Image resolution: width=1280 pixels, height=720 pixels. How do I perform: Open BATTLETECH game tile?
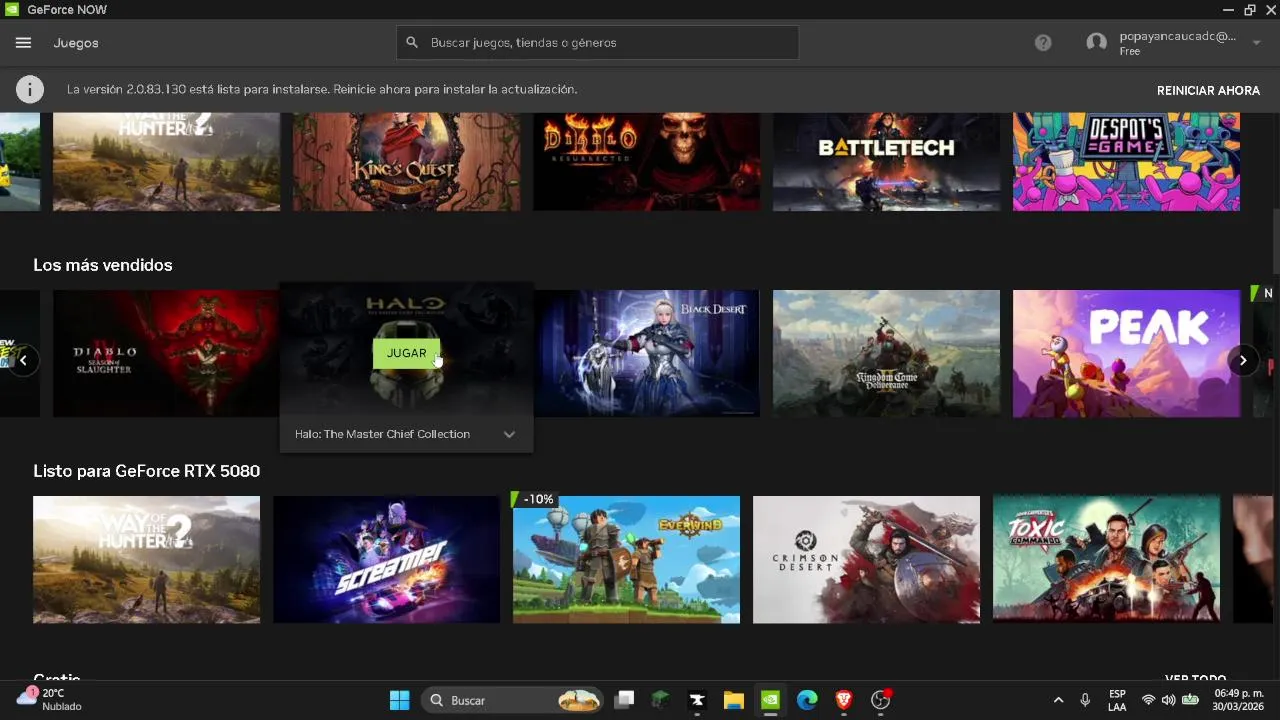886,161
